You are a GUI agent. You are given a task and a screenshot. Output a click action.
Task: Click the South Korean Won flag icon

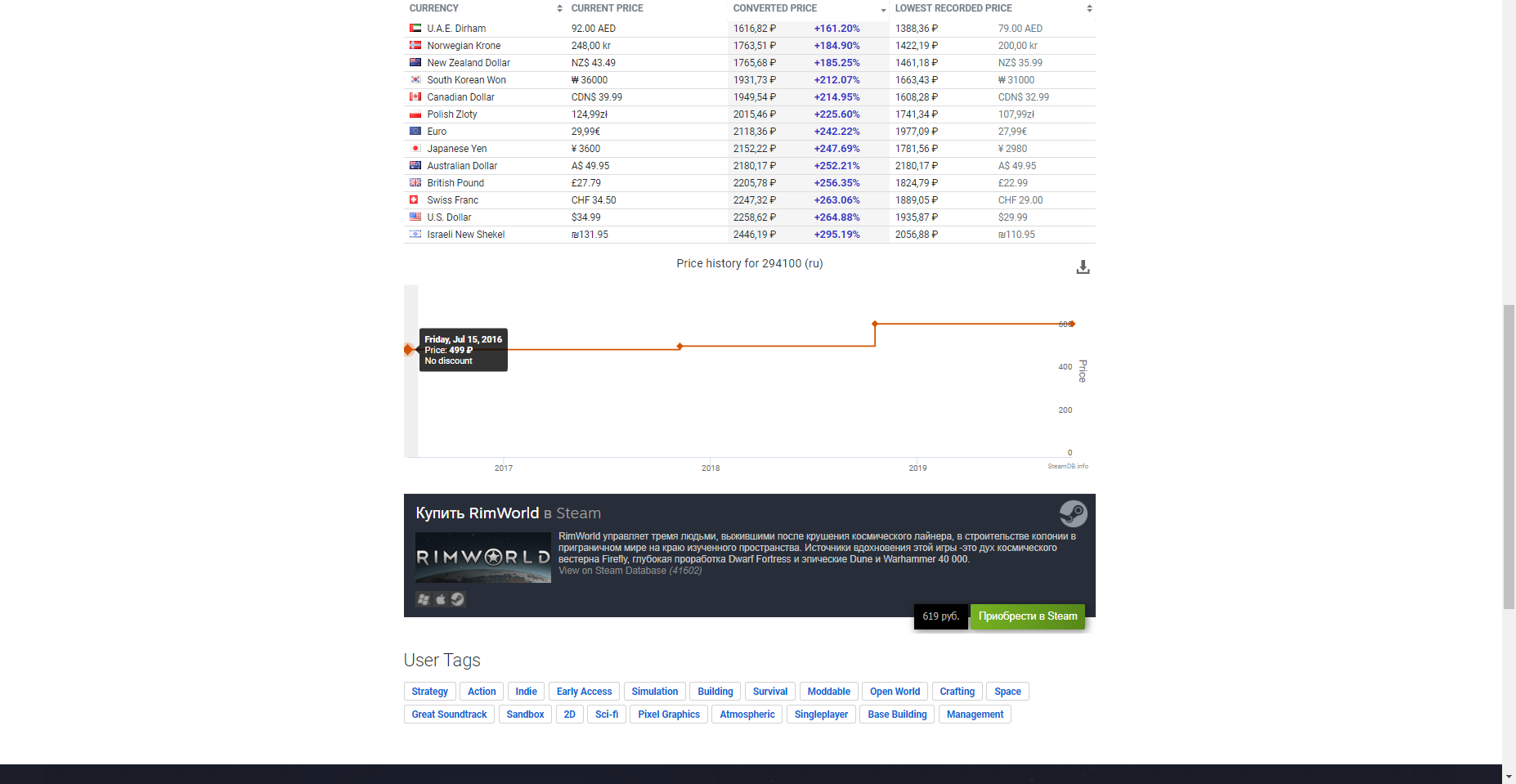pos(415,80)
